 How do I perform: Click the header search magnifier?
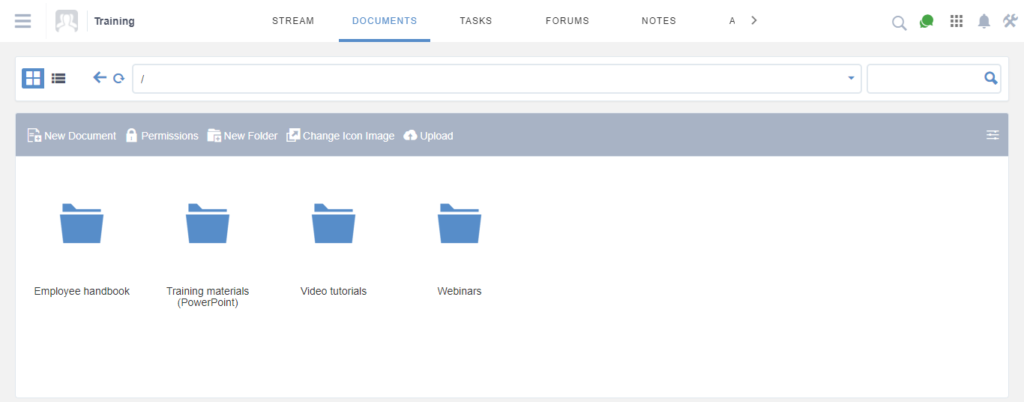click(x=899, y=23)
